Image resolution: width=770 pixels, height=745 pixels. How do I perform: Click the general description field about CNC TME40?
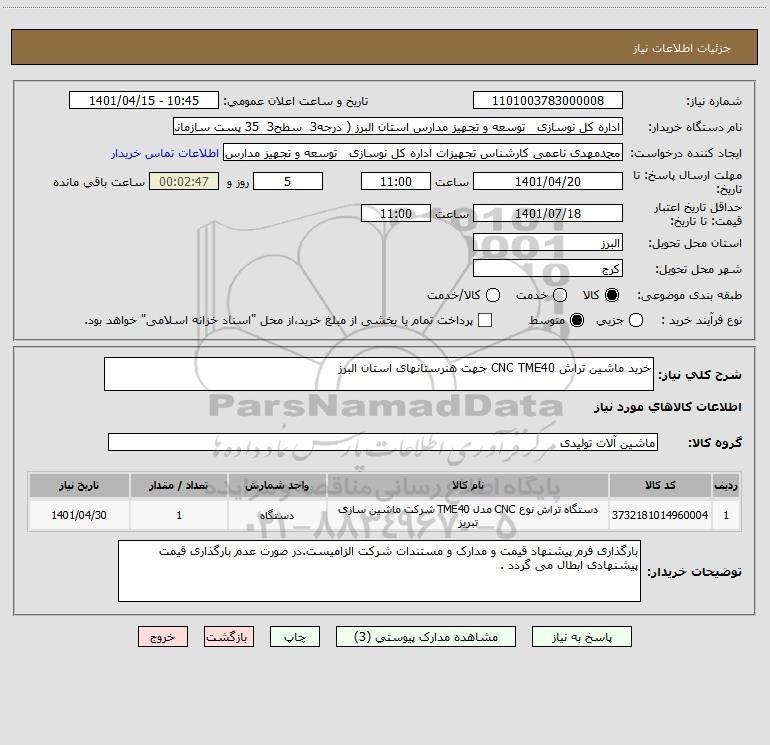click(x=379, y=374)
